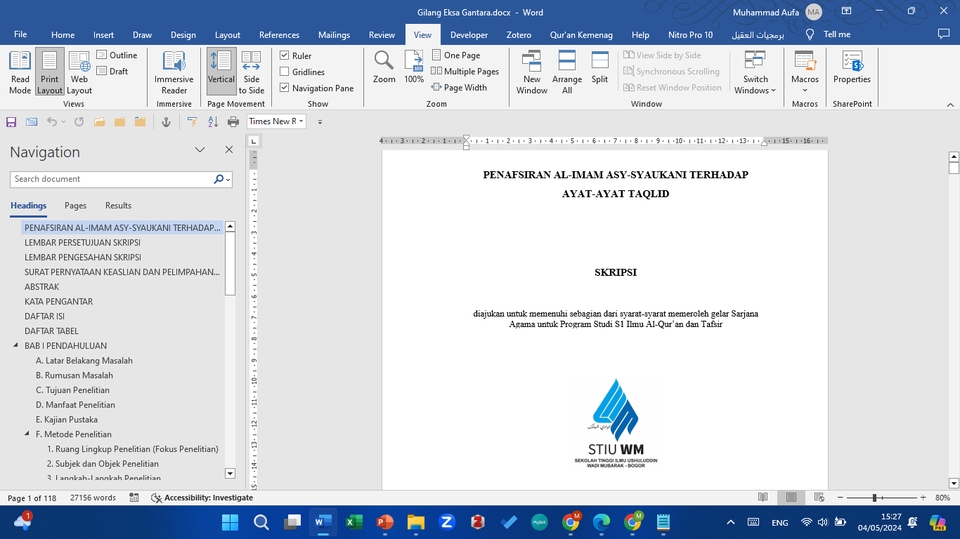Click the Windows Start button
This screenshot has height=539, width=960.
(230, 522)
